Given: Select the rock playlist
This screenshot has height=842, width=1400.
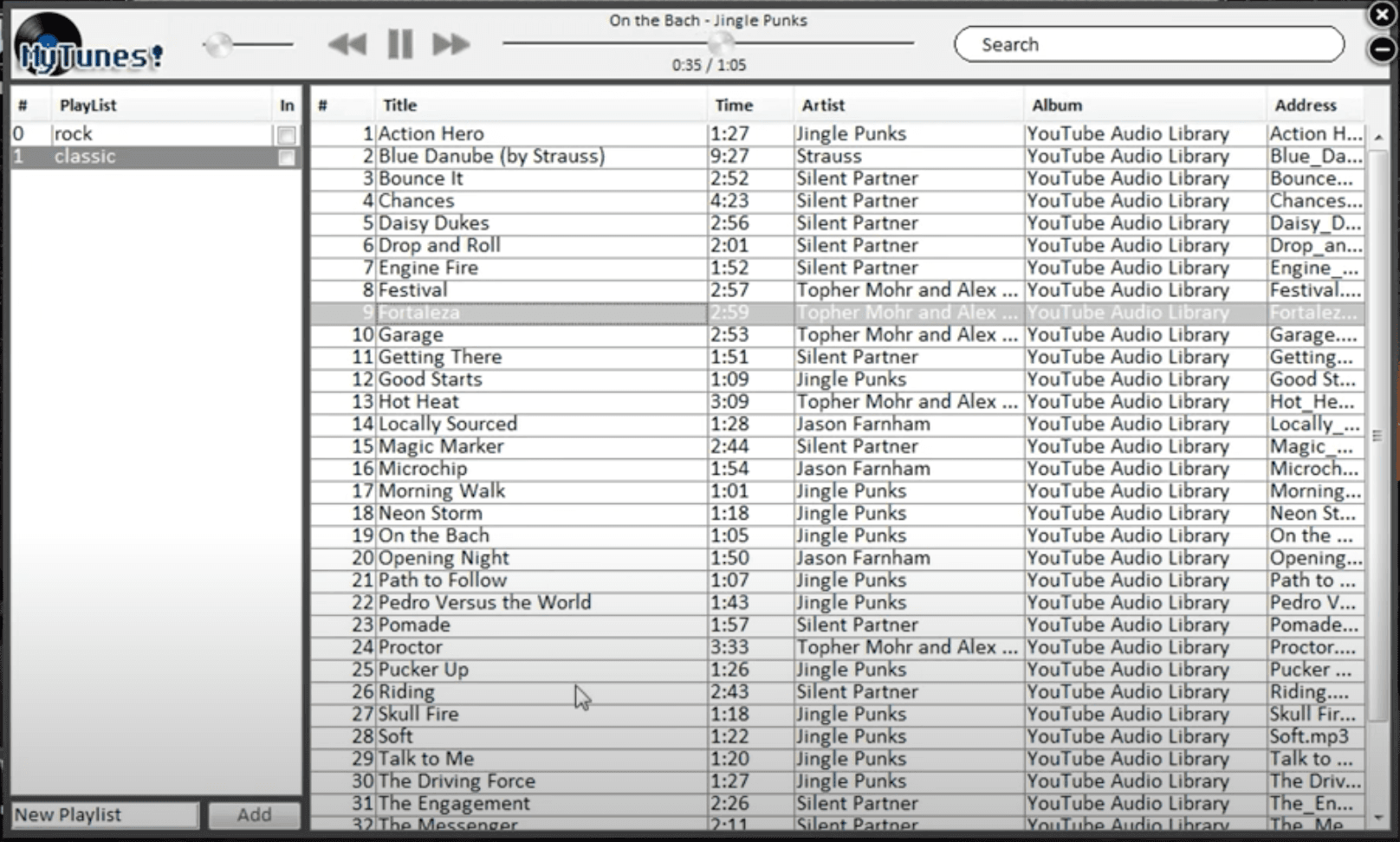Looking at the screenshot, I should (130, 133).
